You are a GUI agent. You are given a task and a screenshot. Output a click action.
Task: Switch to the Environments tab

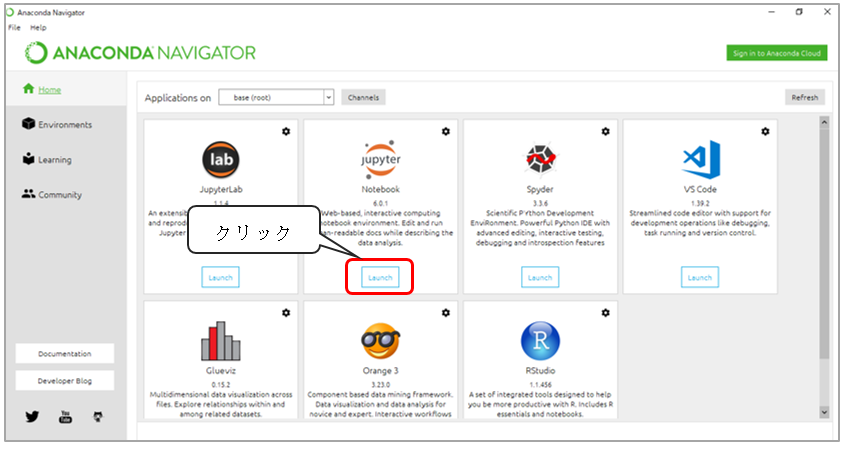pyautogui.click(x=64, y=125)
